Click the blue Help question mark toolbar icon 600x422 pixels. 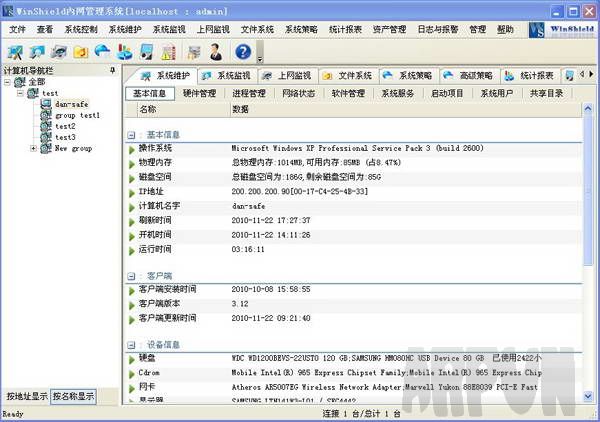(x=242, y=51)
